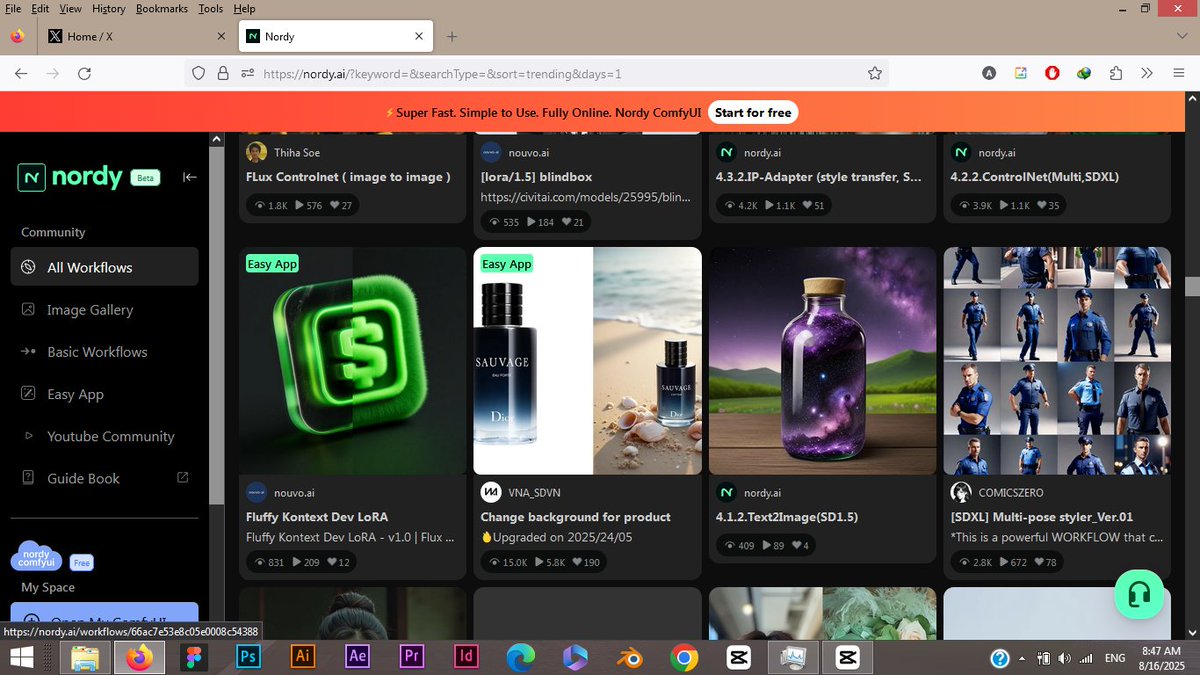Click the green dollar icon thumbnail

[x=353, y=361]
